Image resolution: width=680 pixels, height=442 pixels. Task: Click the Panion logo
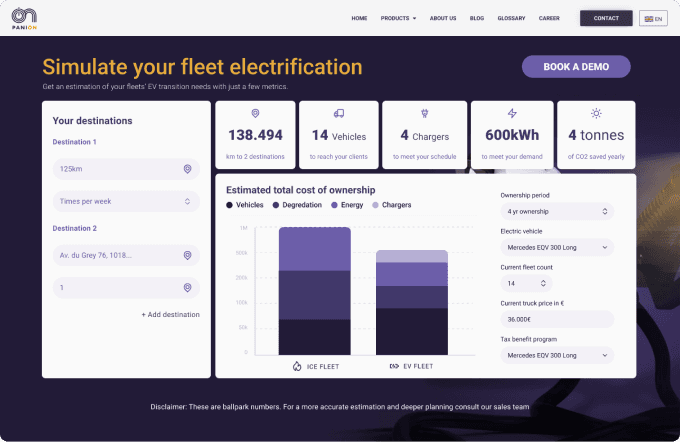pos(24,18)
